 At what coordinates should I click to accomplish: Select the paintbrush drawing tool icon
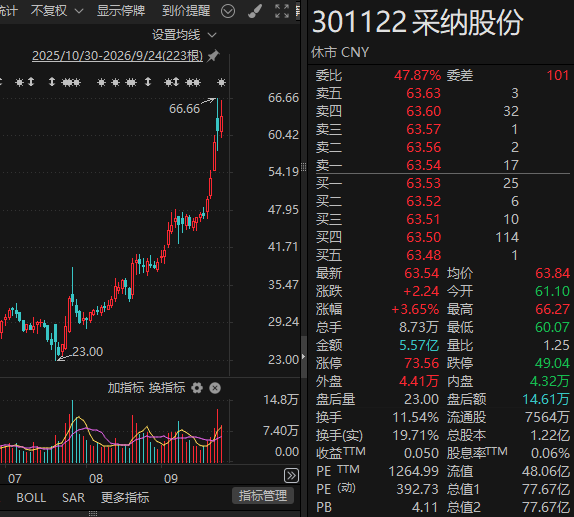tap(255, 11)
